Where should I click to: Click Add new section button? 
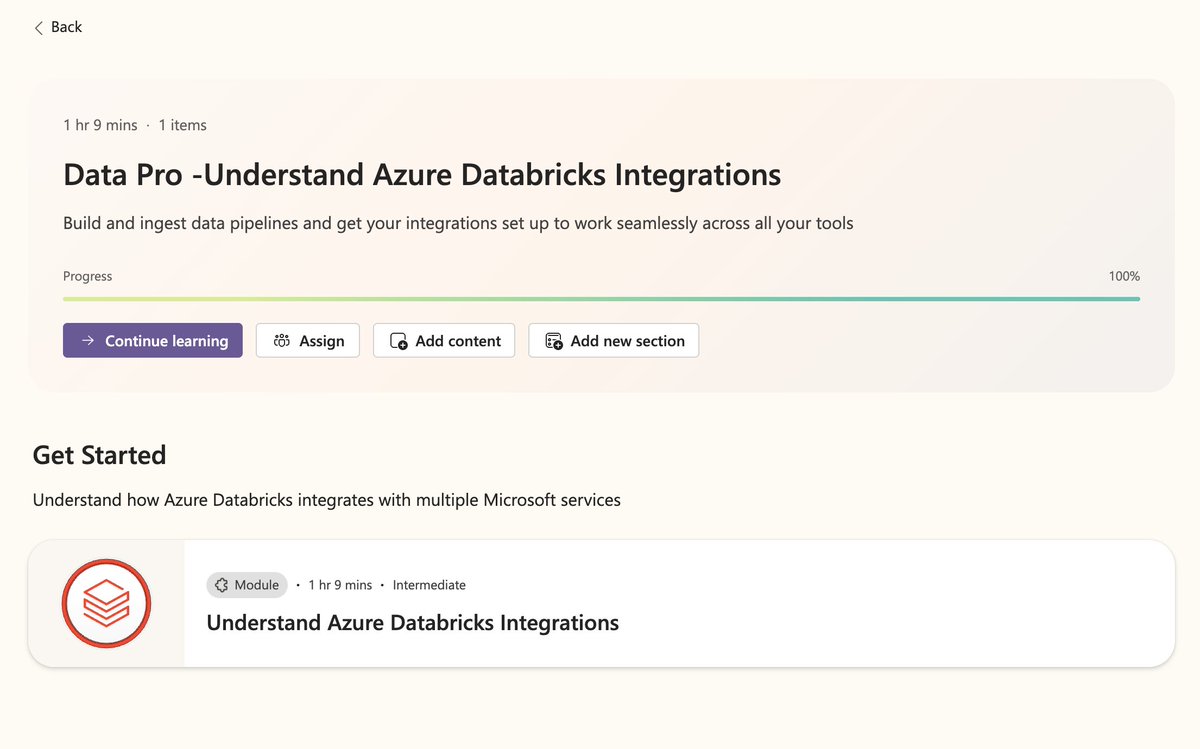614,340
